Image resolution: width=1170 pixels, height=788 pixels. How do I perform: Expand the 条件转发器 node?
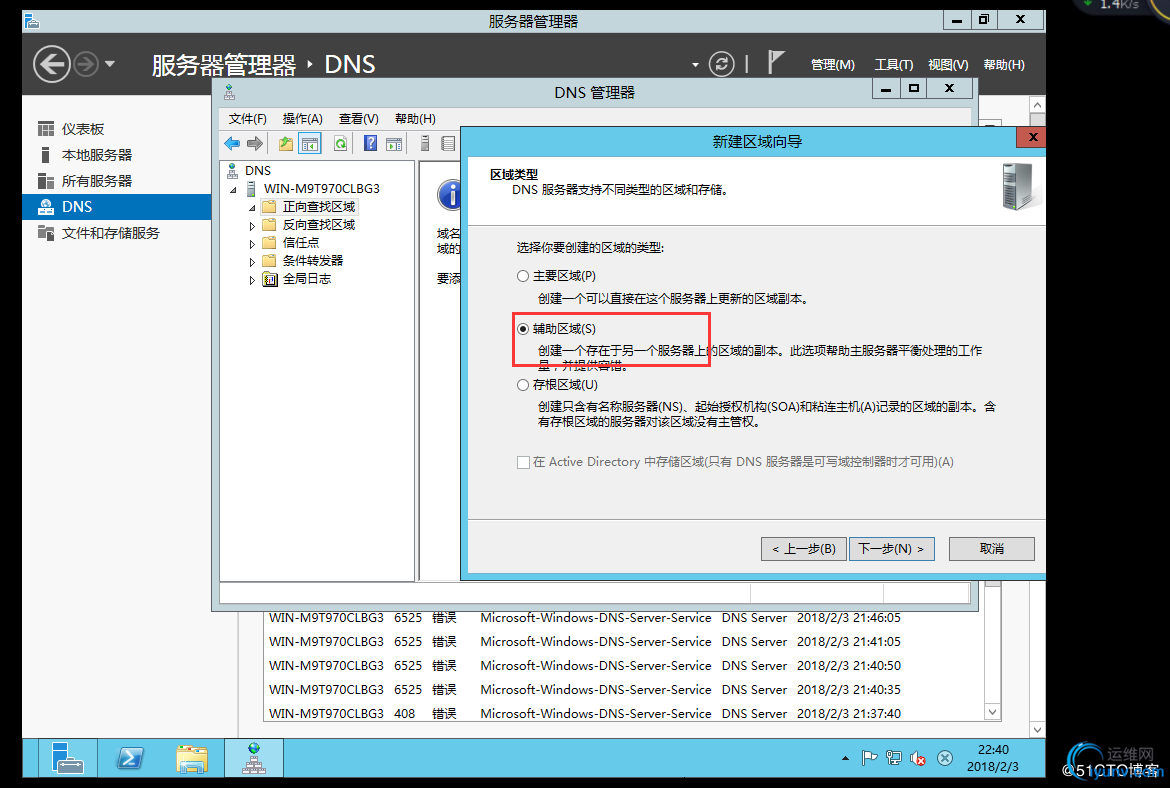252,261
